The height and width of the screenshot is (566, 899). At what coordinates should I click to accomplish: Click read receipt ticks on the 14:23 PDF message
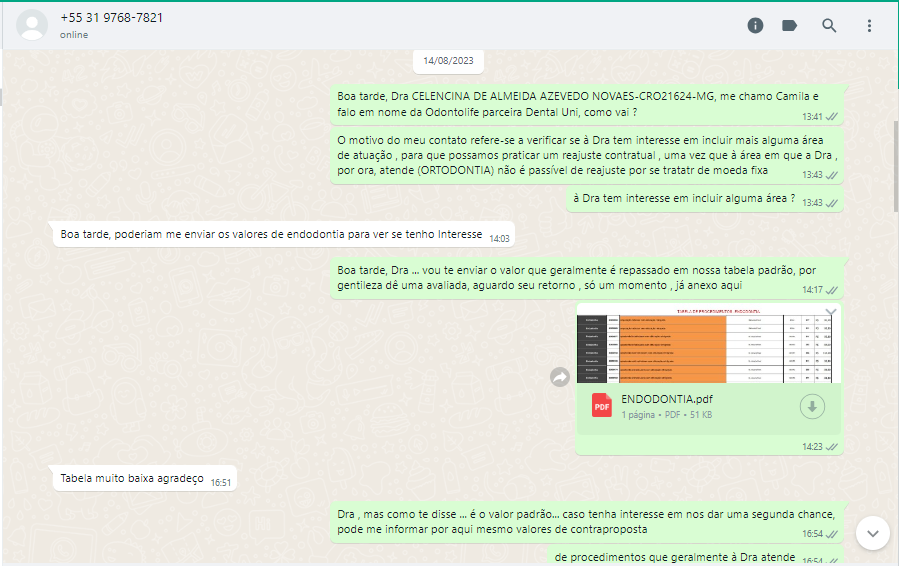[x=832, y=447]
